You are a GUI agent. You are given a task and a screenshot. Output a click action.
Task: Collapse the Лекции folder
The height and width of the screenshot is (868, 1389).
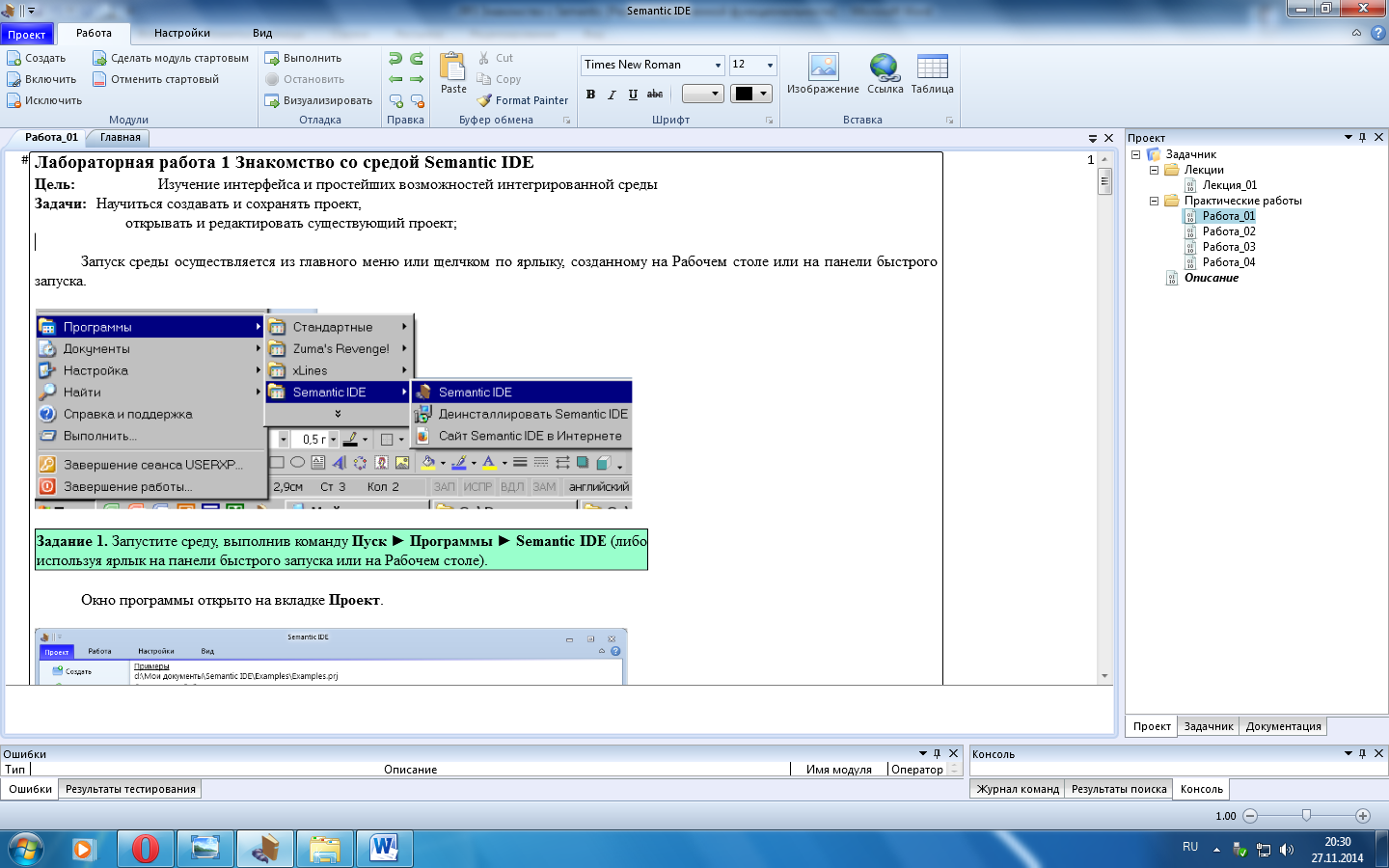pos(1154,170)
